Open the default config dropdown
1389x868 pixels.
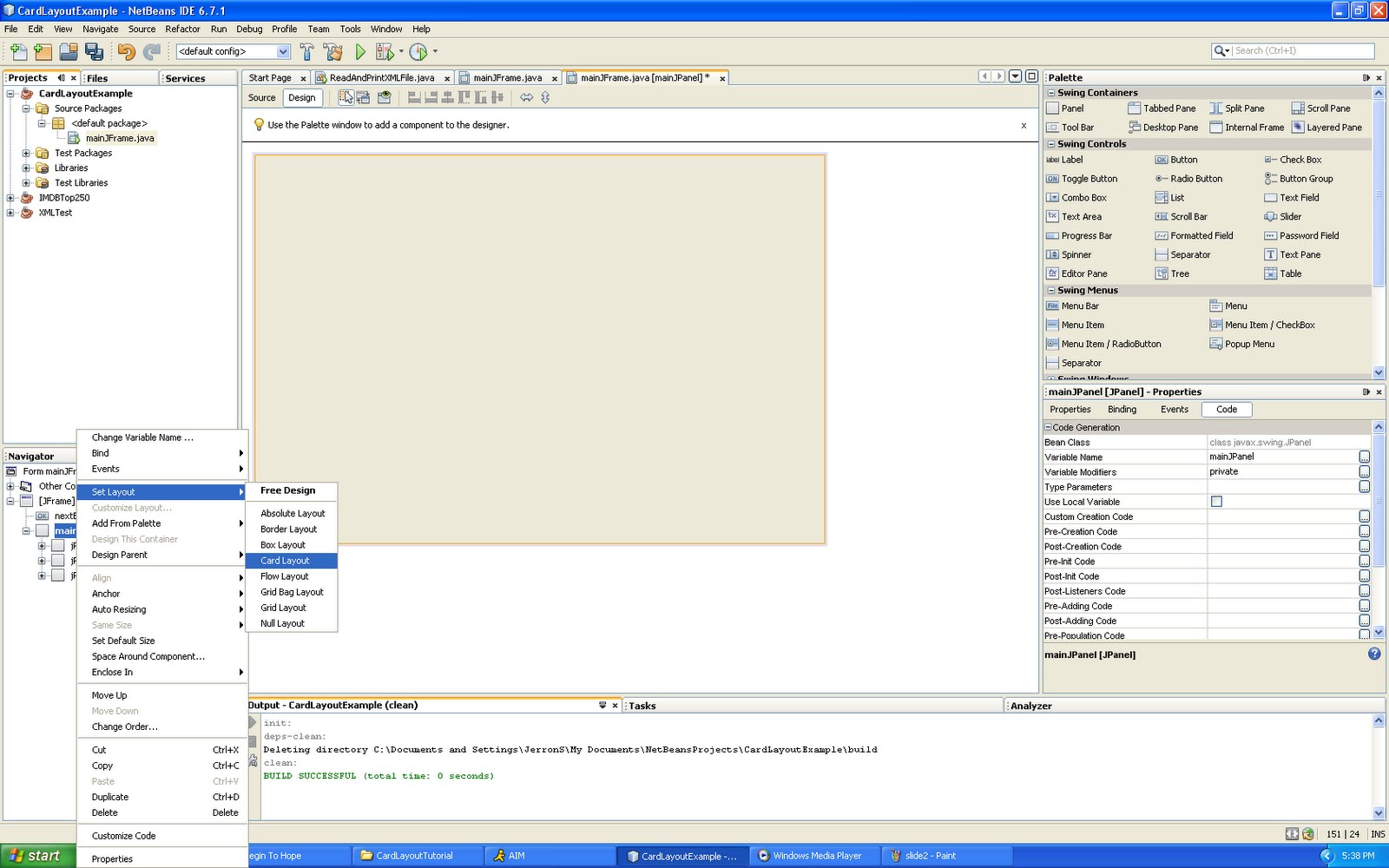(x=282, y=51)
